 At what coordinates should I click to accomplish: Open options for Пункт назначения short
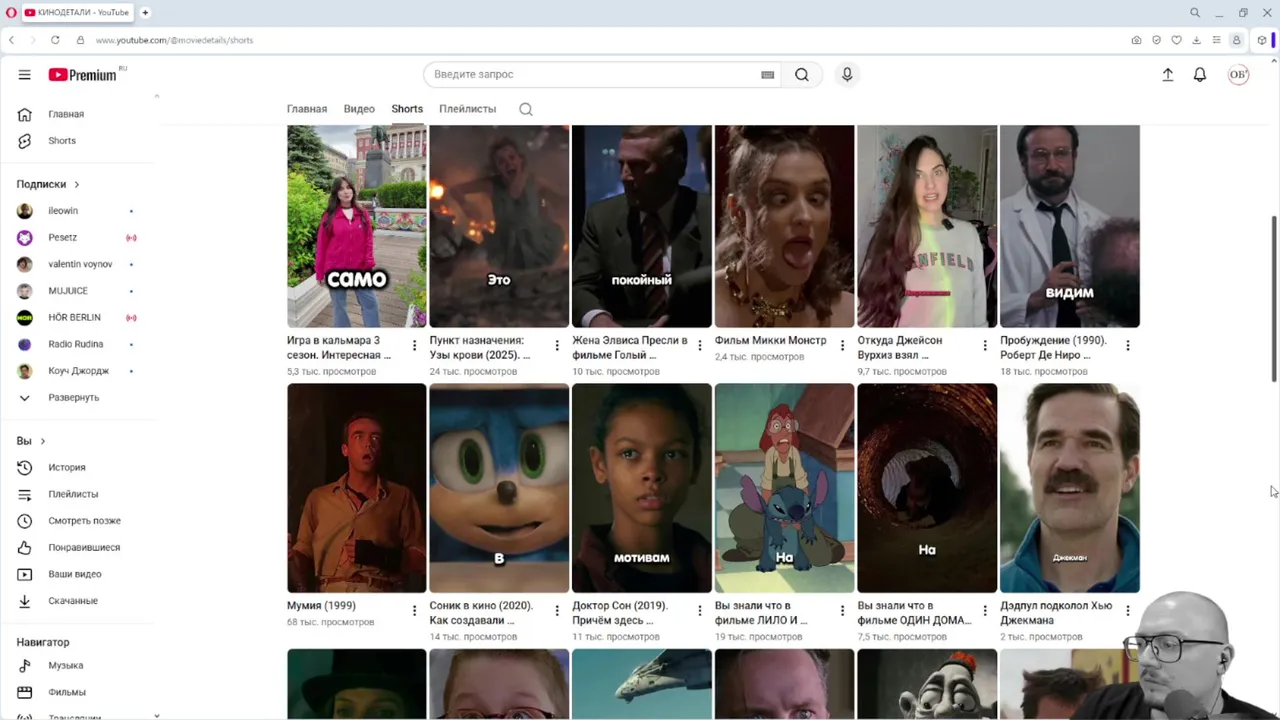(557, 346)
